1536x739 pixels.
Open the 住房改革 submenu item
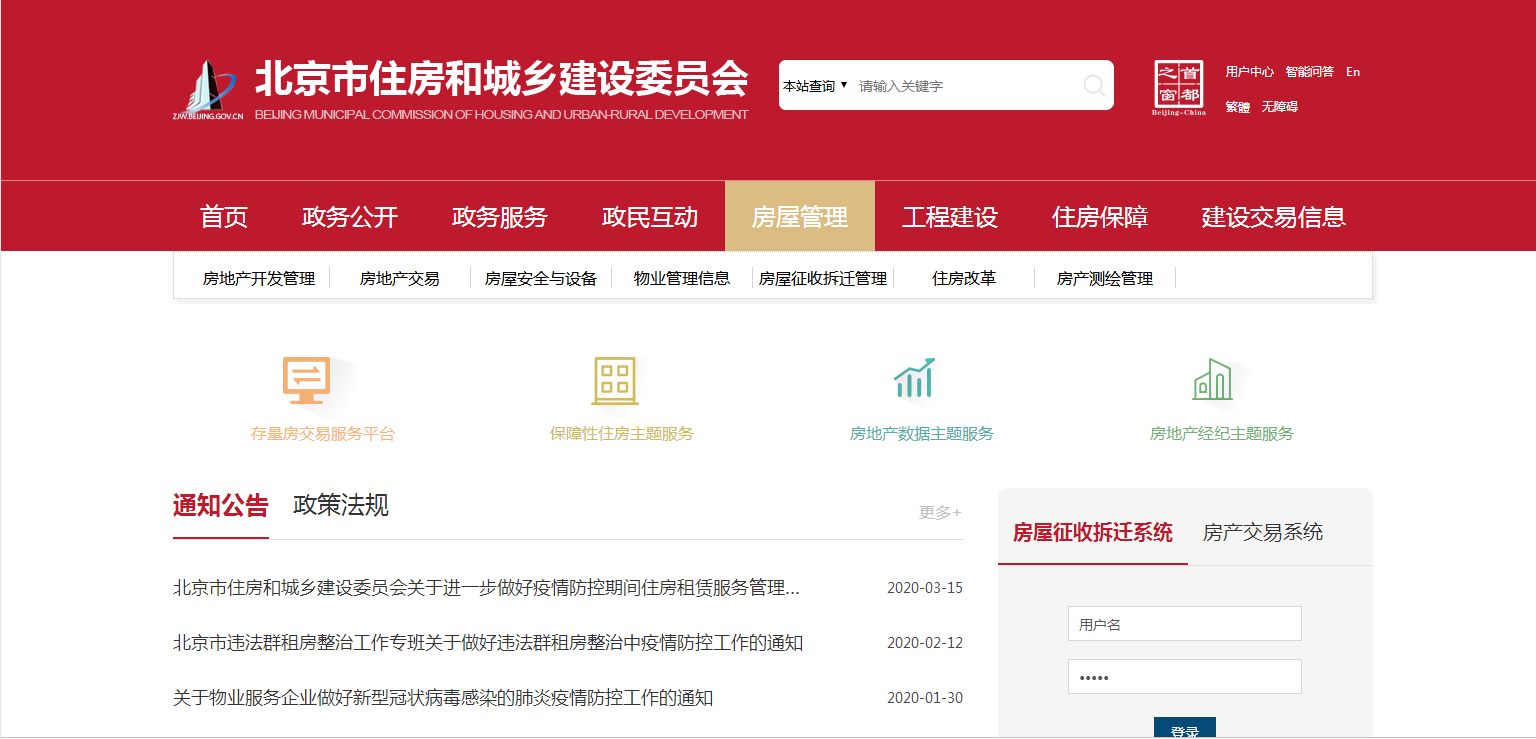[964, 279]
